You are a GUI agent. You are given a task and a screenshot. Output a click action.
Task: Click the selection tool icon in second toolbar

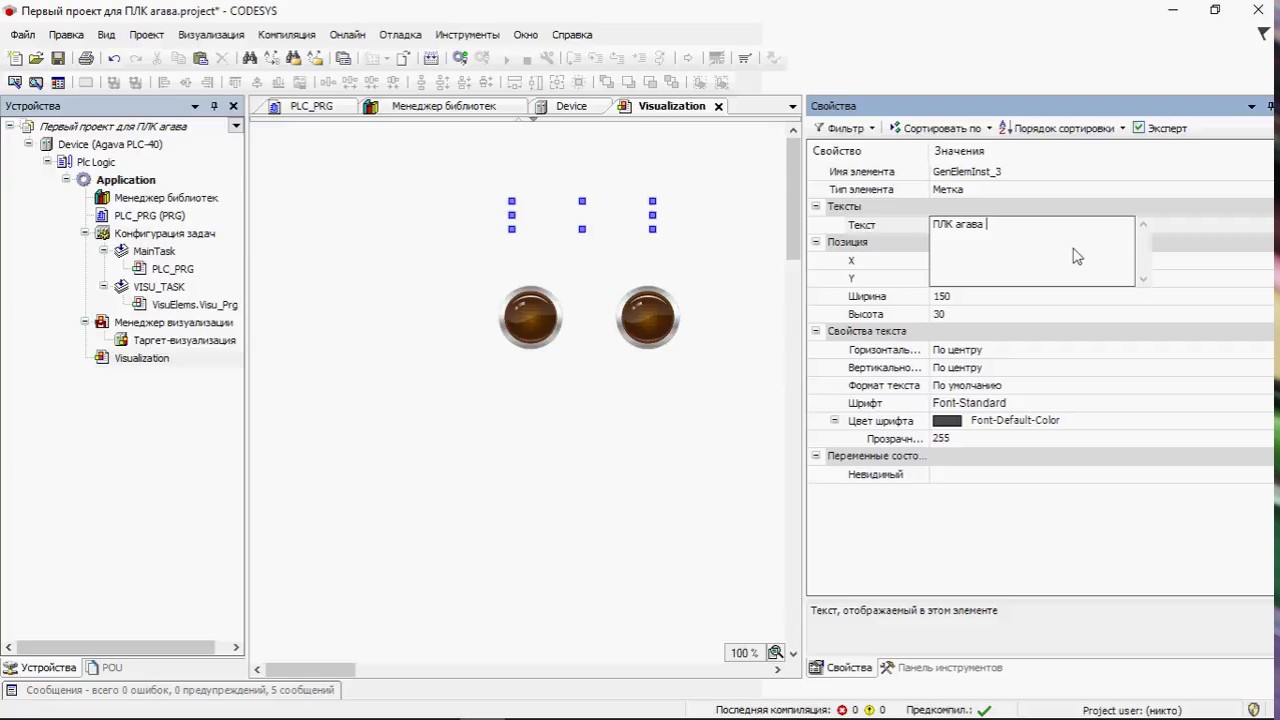click(x=15, y=83)
